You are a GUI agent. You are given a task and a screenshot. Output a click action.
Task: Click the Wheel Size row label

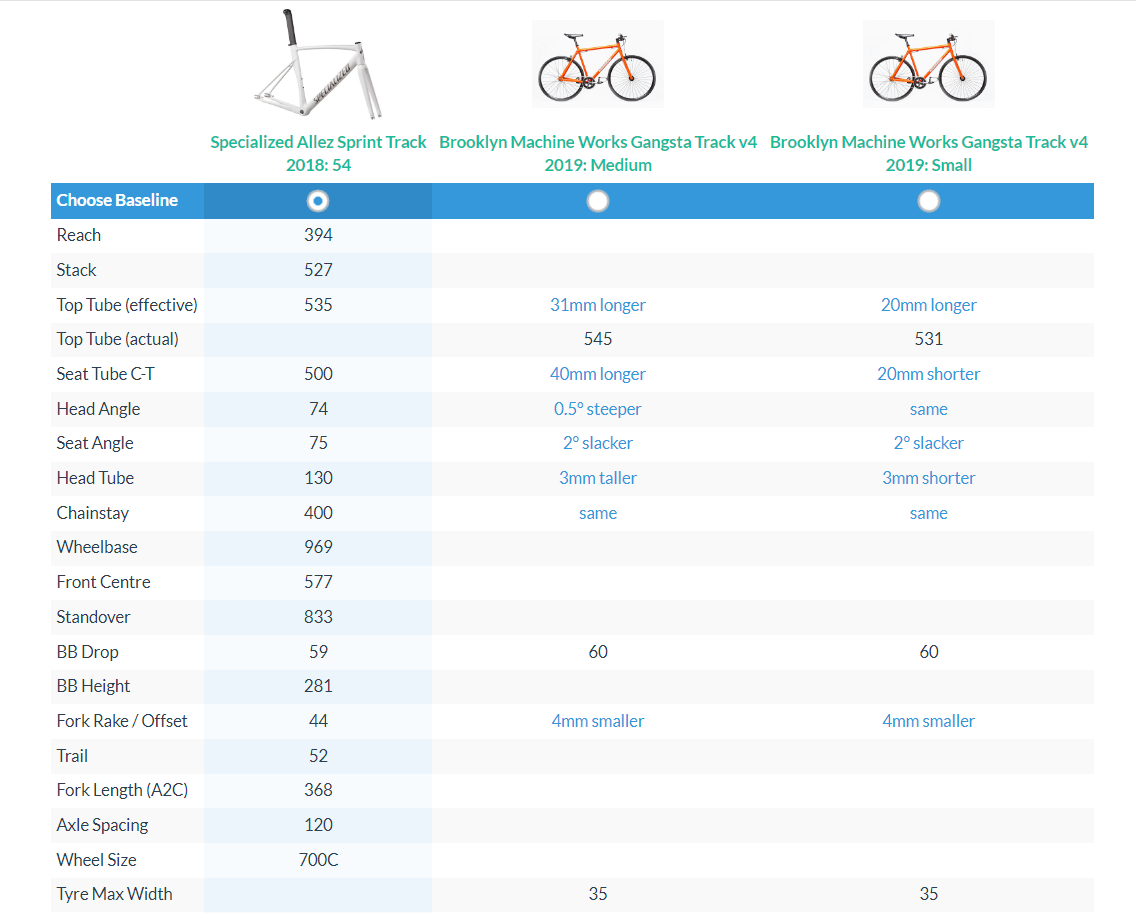pos(96,859)
